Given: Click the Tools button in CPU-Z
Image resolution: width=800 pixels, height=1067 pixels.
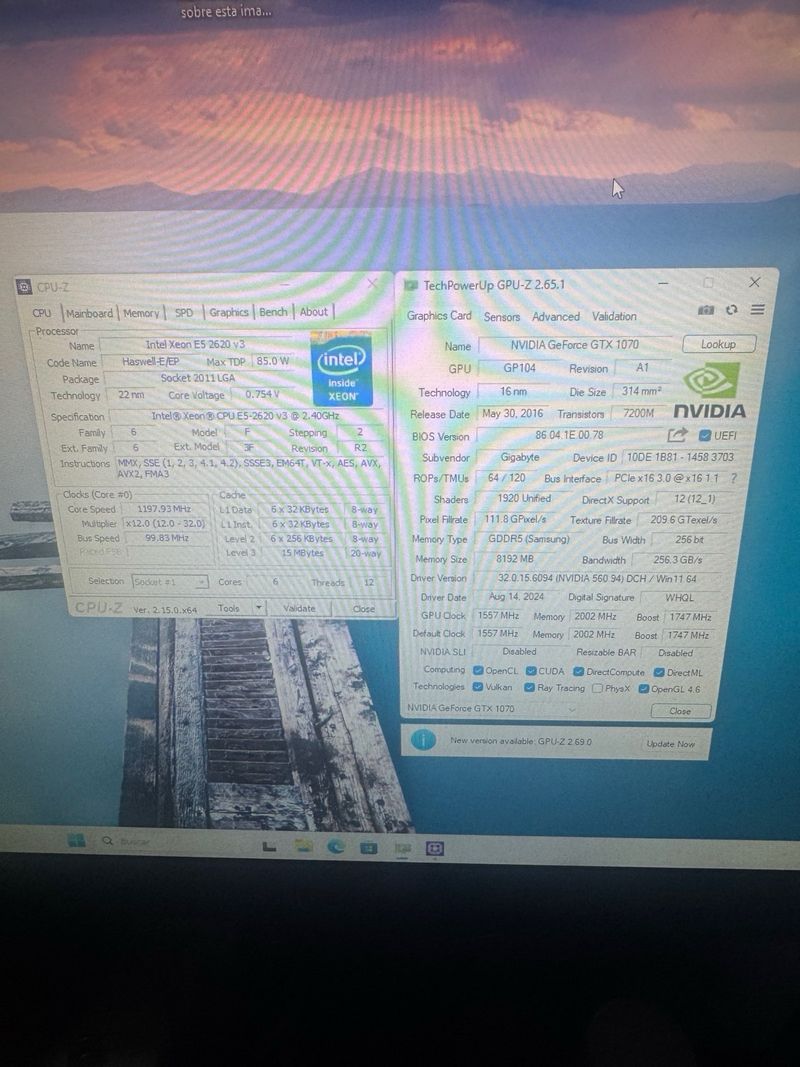Looking at the screenshot, I should pyautogui.click(x=229, y=608).
